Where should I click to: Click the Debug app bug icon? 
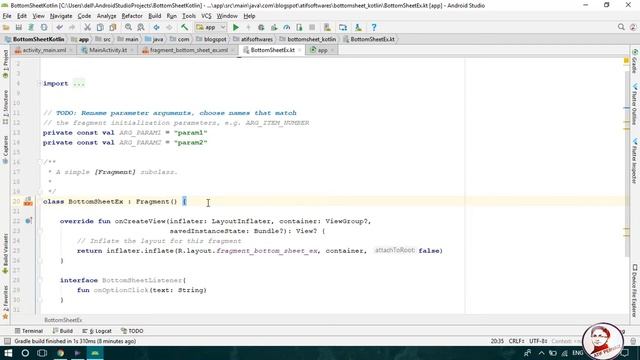pyautogui.click(x=261, y=27)
